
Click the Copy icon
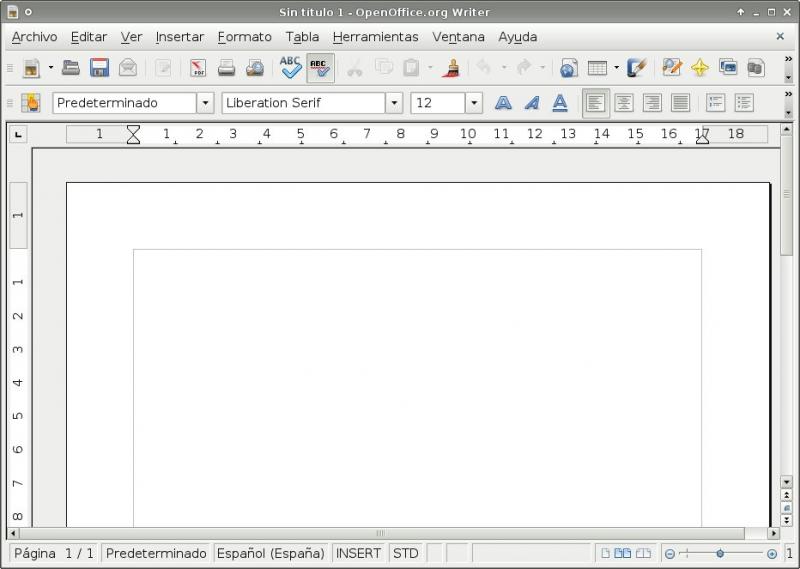point(384,68)
